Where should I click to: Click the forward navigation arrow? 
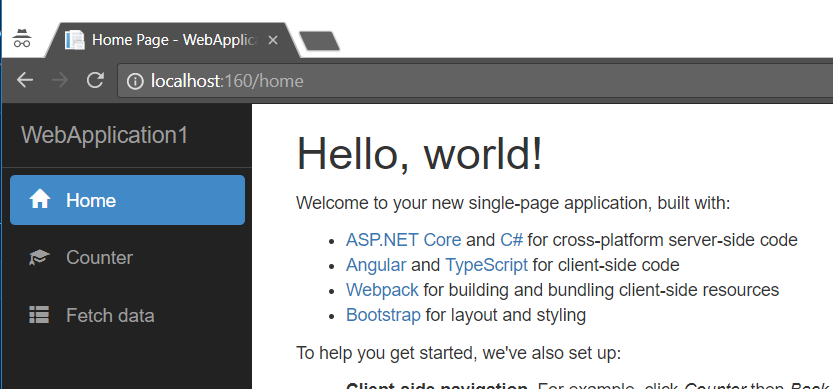(60, 80)
